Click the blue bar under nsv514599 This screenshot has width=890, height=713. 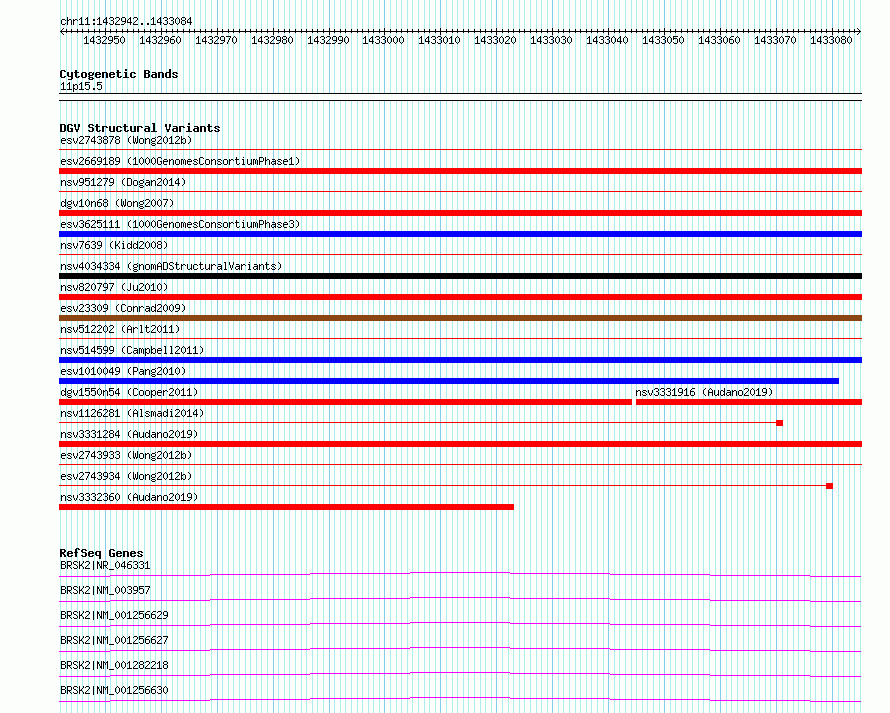pos(460,360)
